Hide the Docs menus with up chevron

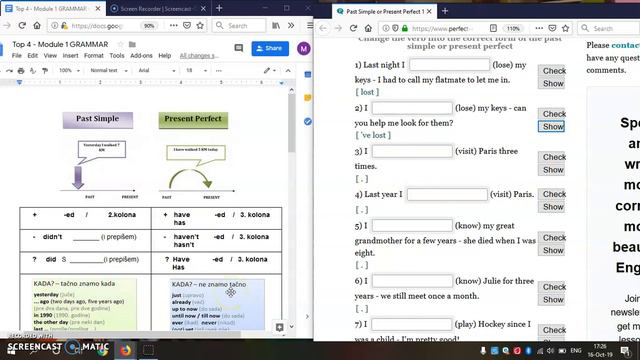point(288,71)
